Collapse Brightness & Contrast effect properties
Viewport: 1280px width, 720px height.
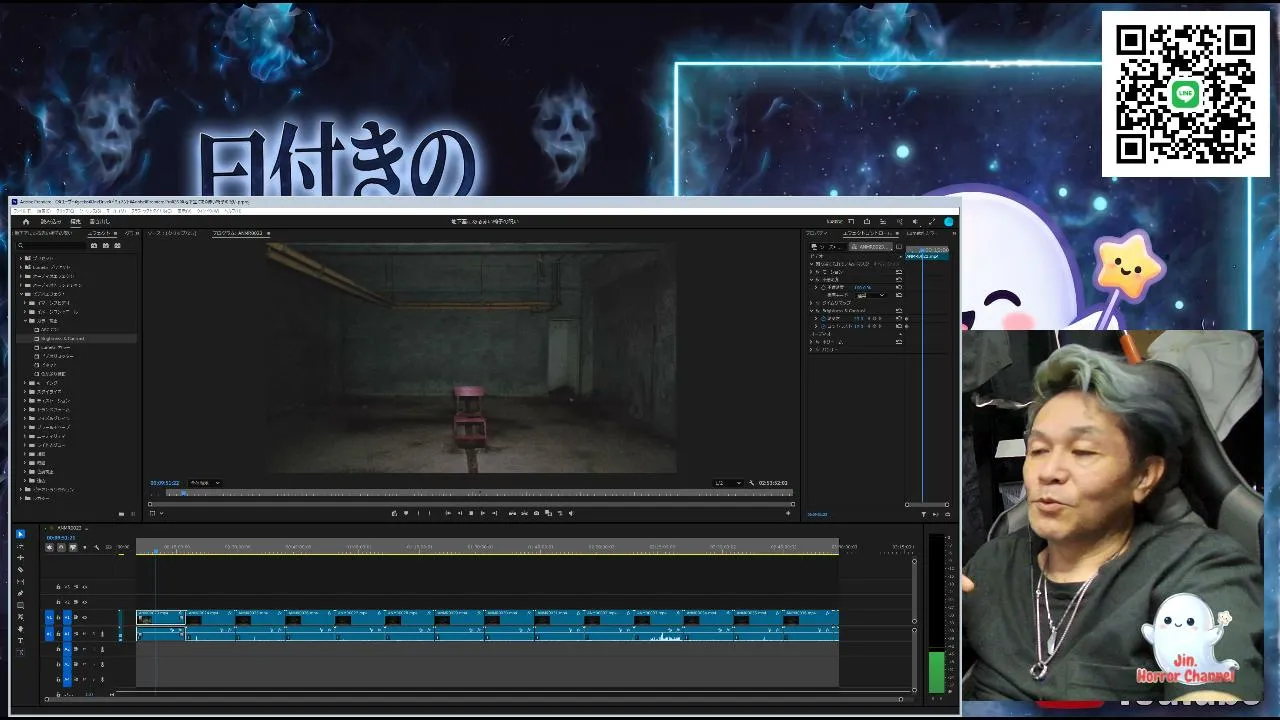pos(811,311)
